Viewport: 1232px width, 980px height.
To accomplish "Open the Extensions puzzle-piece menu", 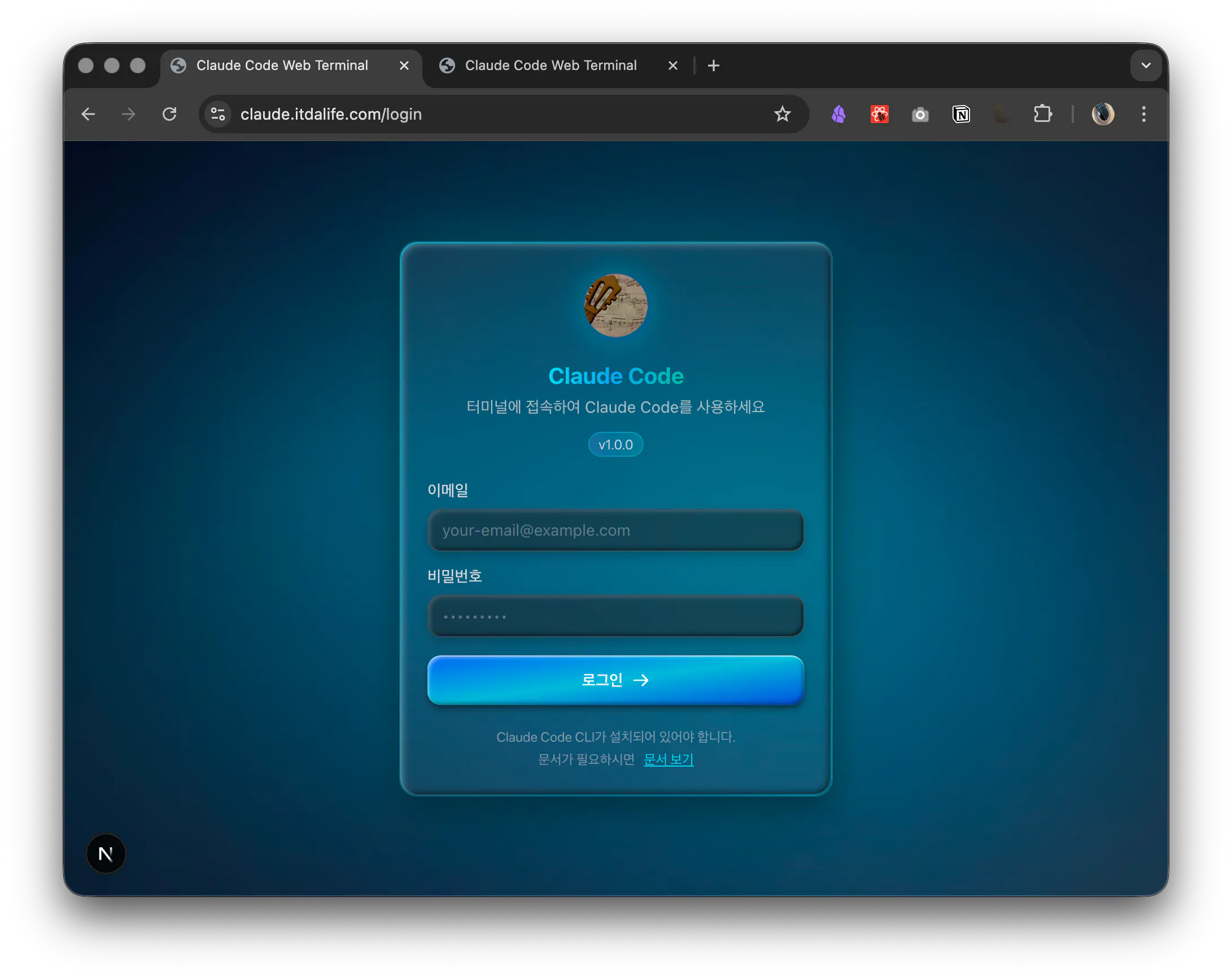I will pyautogui.click(x=1043, y=113).
